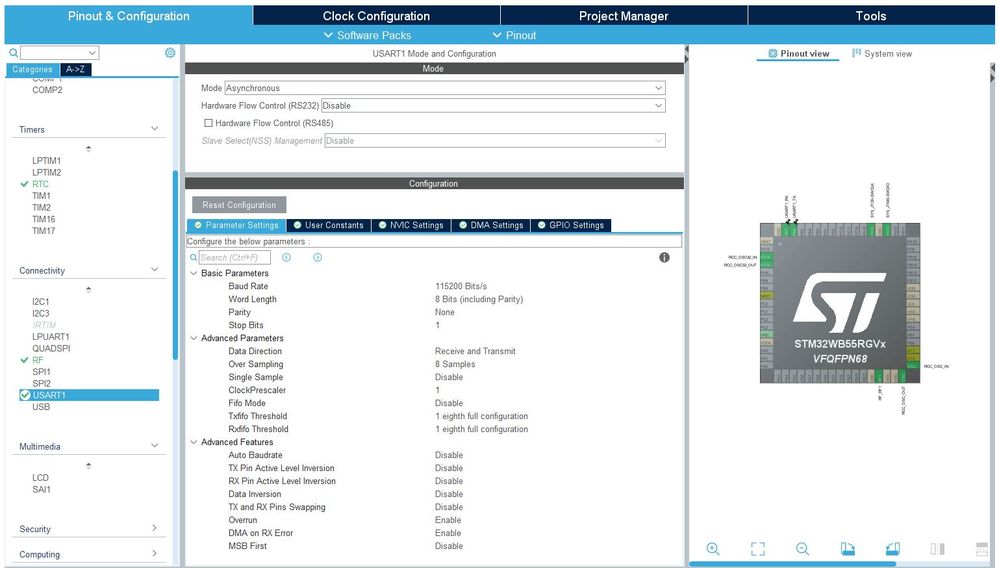999x568 pixels.
Task: Open the NVIC Settings tab
Action: (411, 225)
